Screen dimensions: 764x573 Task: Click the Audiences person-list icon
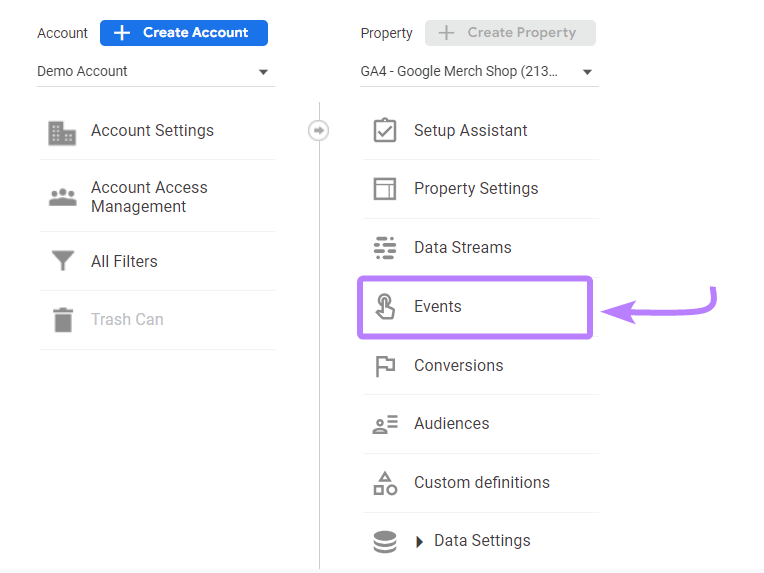[384, 424]
